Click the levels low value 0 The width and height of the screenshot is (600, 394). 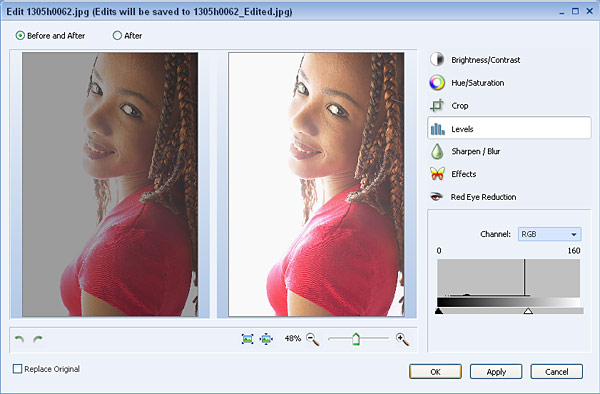(x=439, y=251)
